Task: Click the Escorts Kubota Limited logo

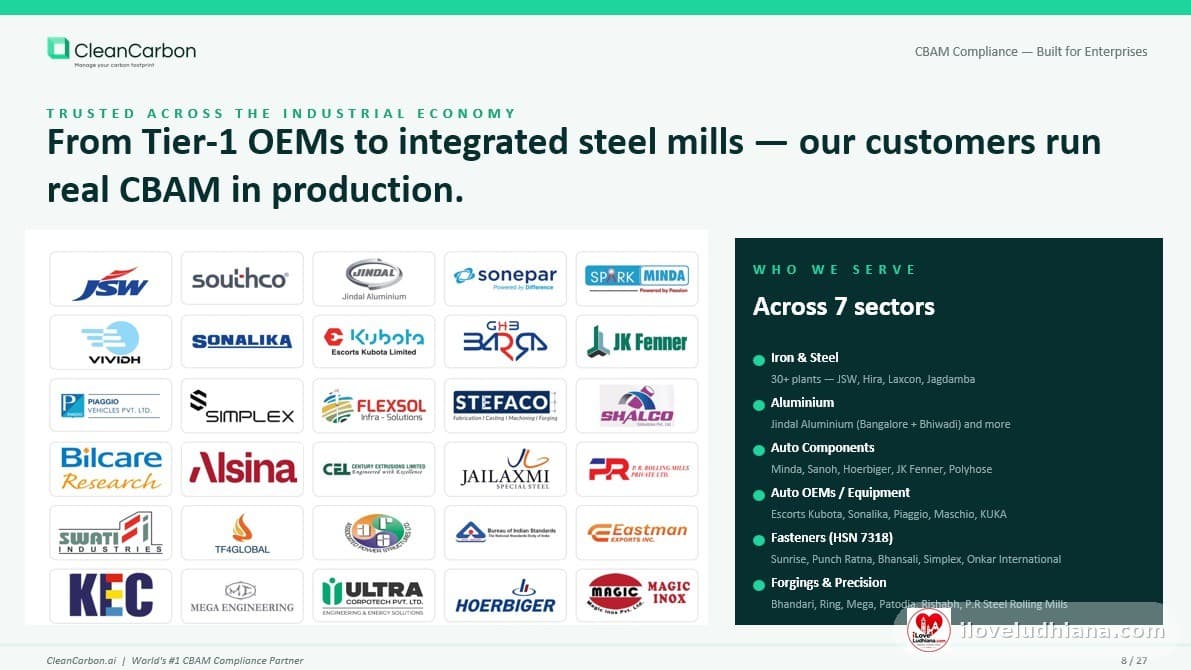Action: [x=374, y=342]
